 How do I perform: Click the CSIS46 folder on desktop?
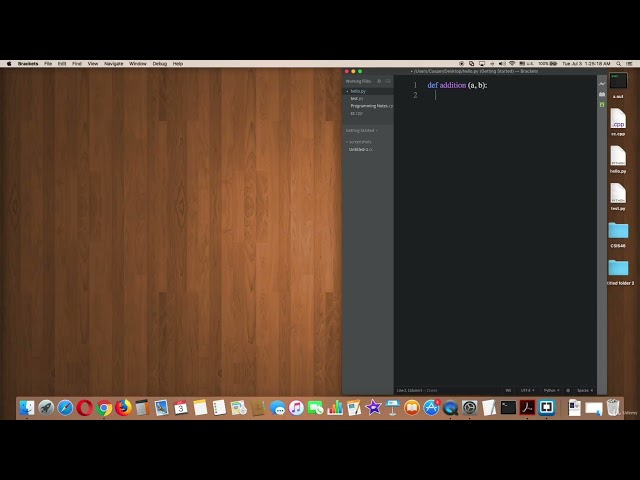pos(618,231)
